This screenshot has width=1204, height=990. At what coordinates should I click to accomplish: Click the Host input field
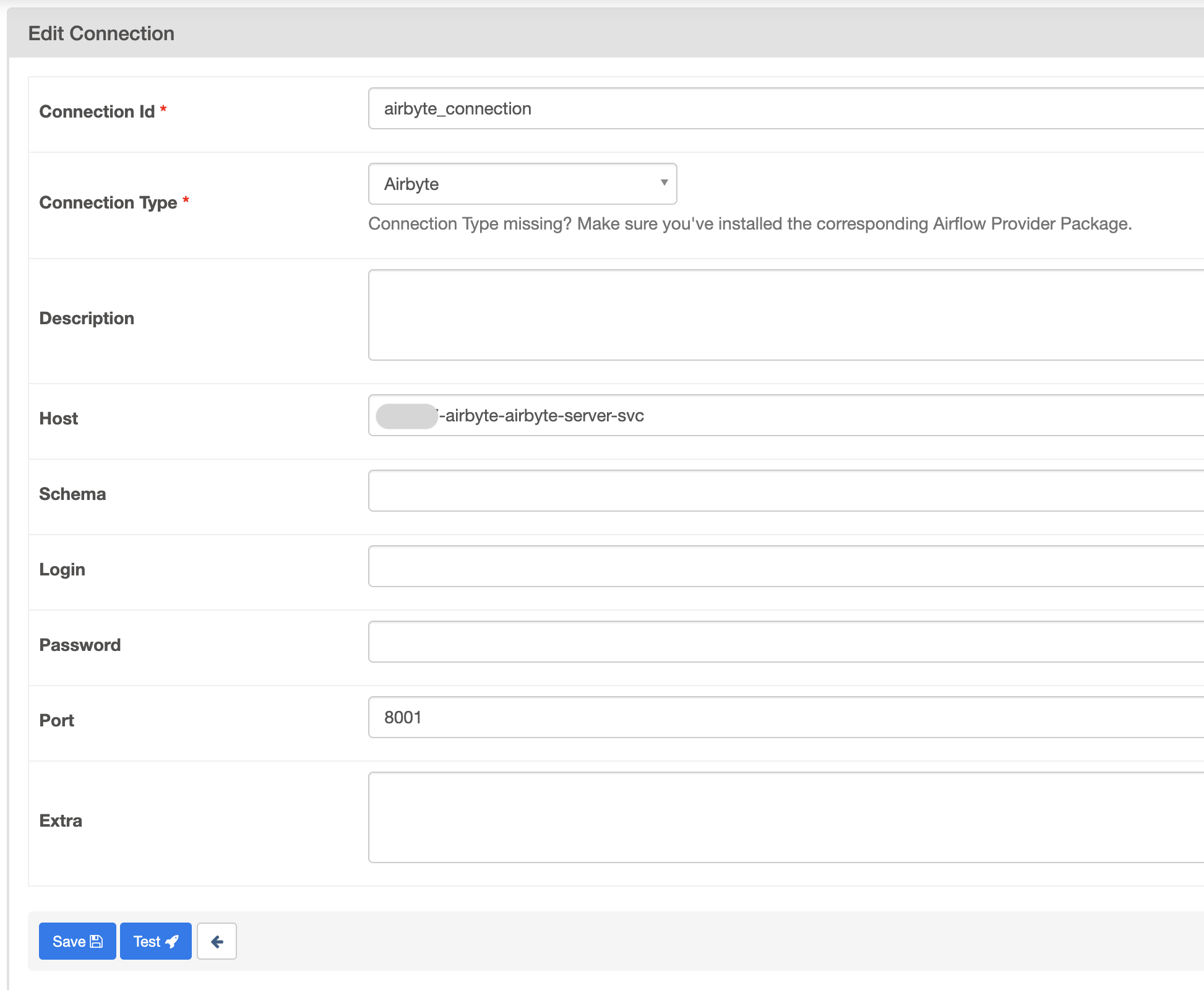pos(786,415)
